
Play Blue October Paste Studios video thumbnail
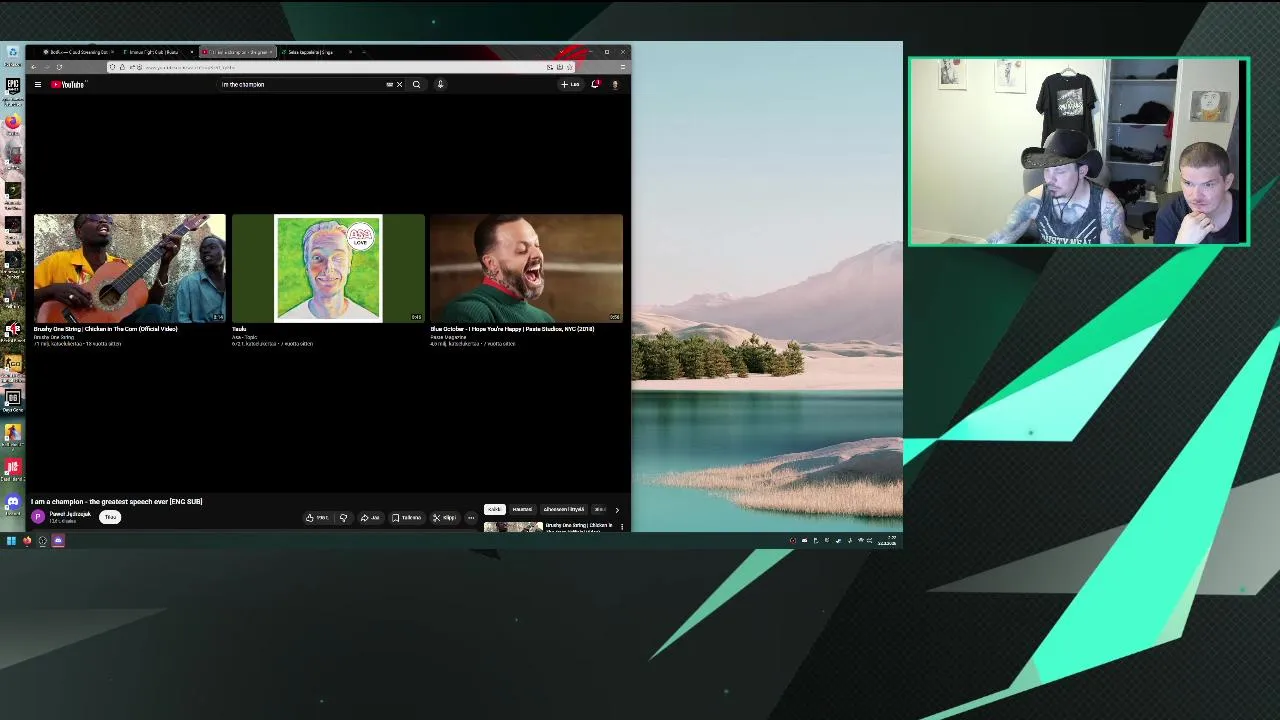(526, 268)
